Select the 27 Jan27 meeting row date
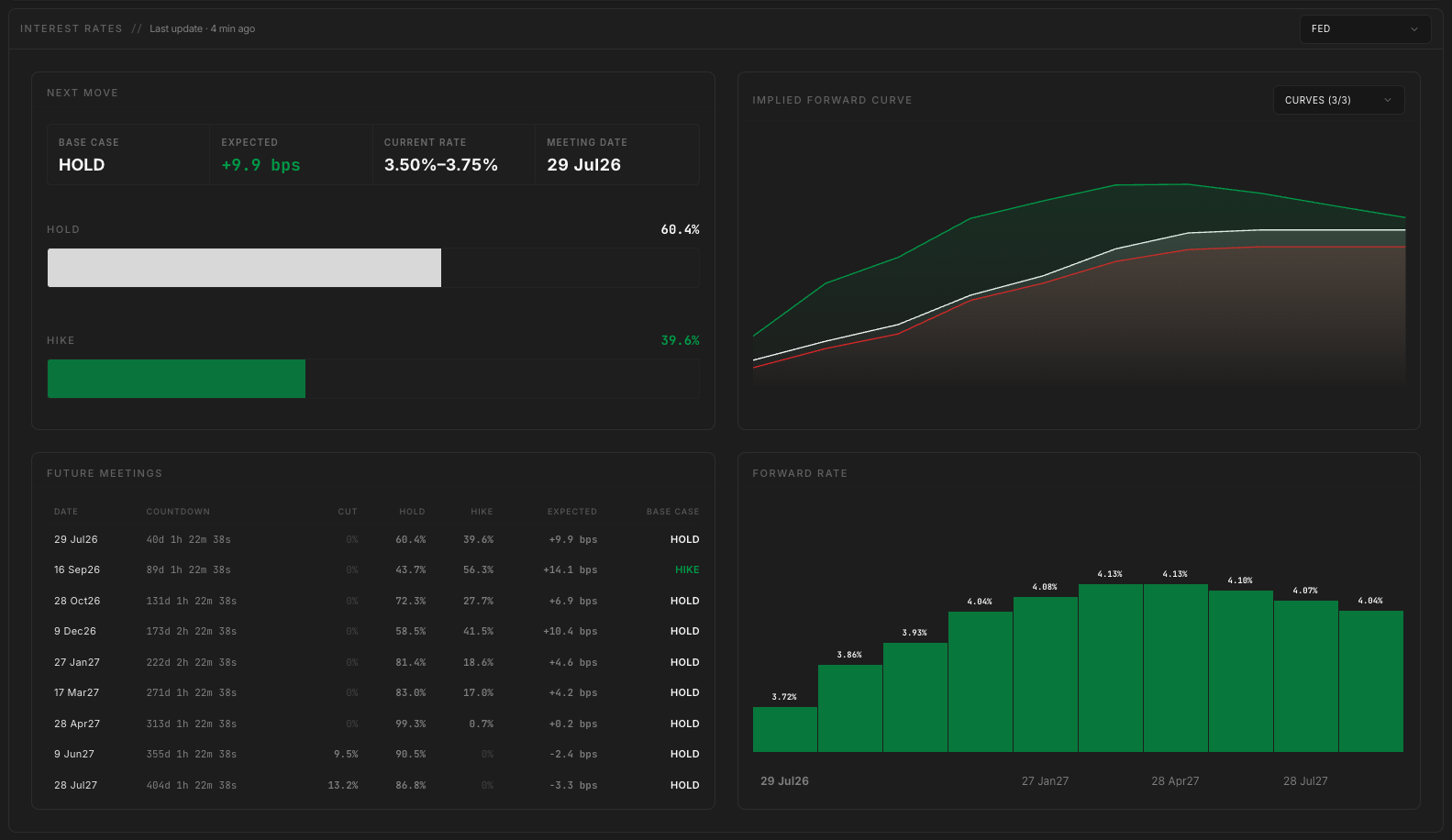The height and width of the screenshot is (840, 1452). (x=77, y=662)
